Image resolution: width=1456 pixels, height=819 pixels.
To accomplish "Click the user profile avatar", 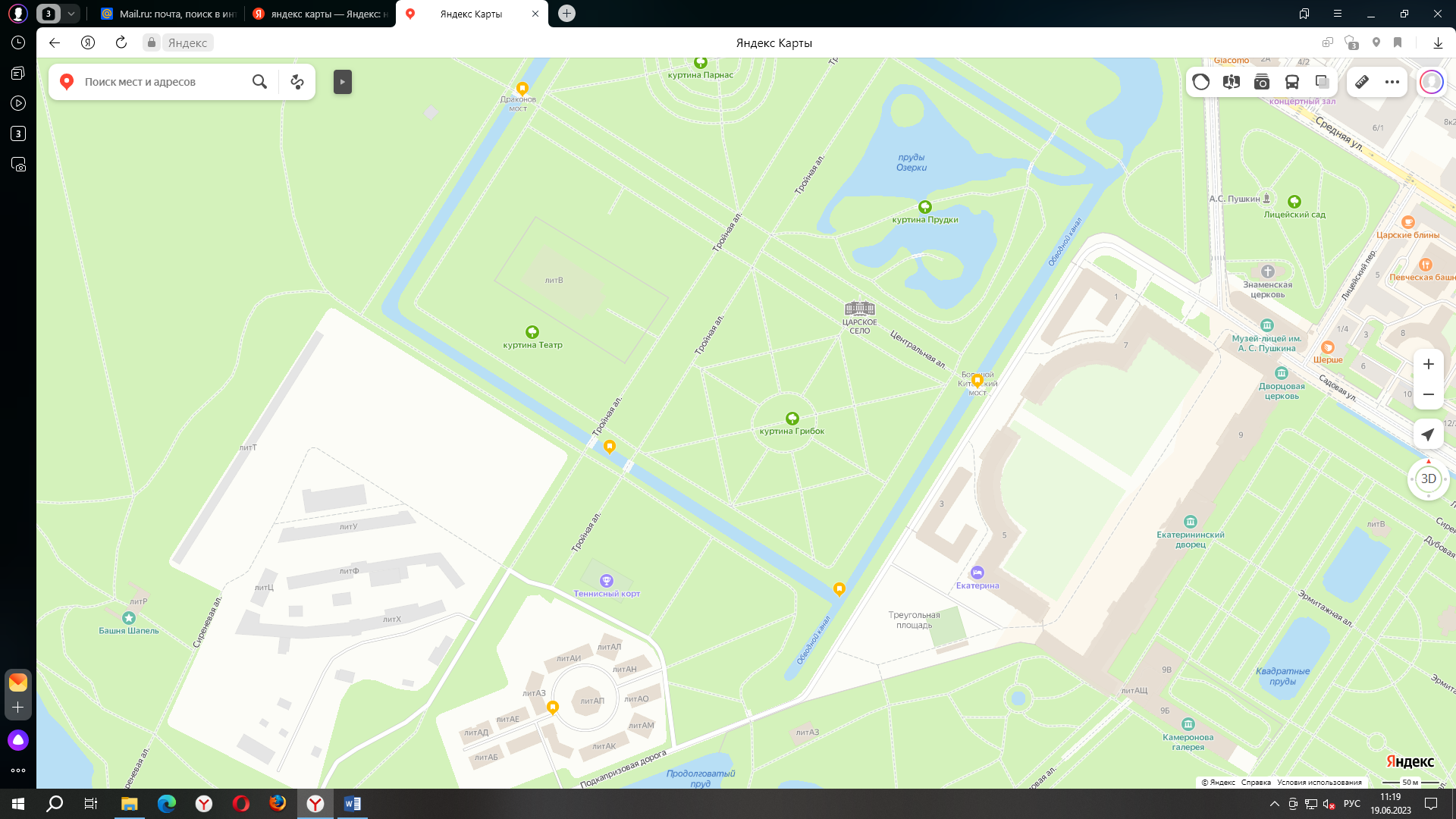I will pos(1431,82).
